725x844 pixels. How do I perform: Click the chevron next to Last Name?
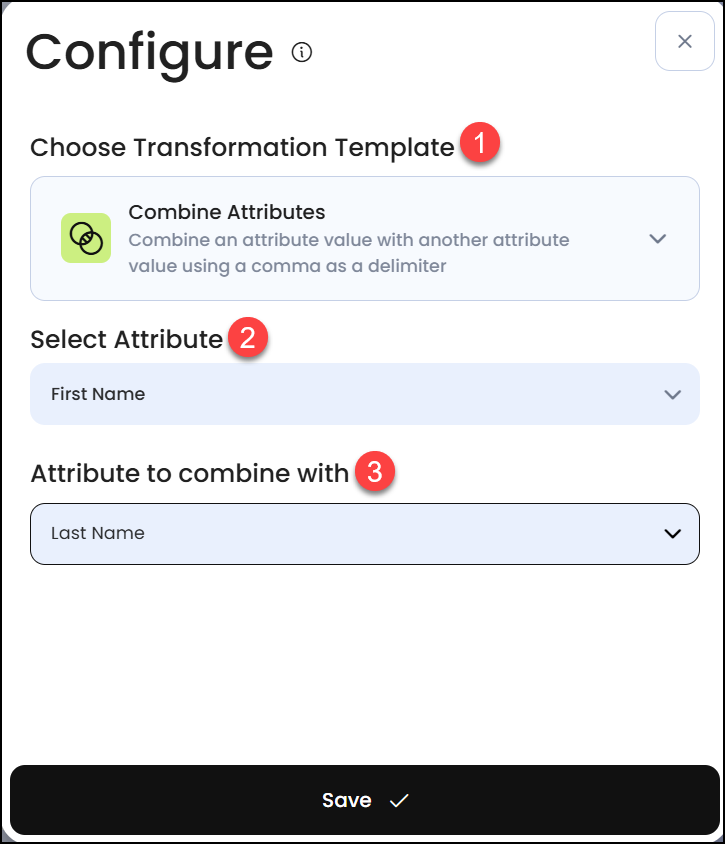(x=673, y=533)
